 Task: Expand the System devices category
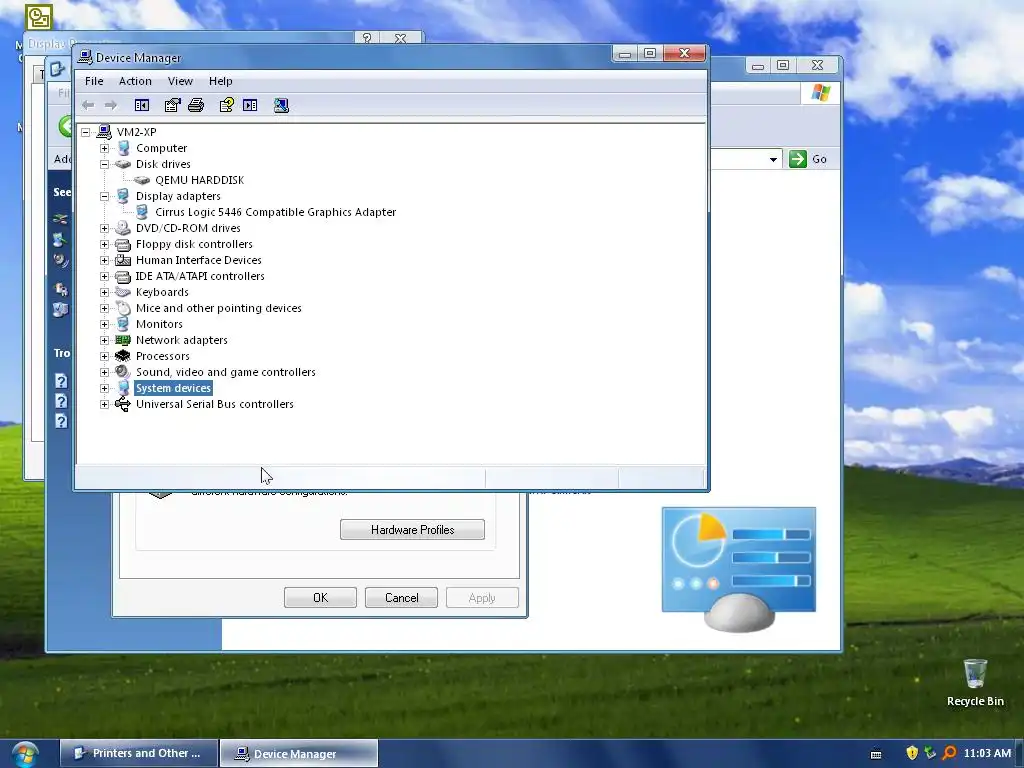tap(104, 388)
